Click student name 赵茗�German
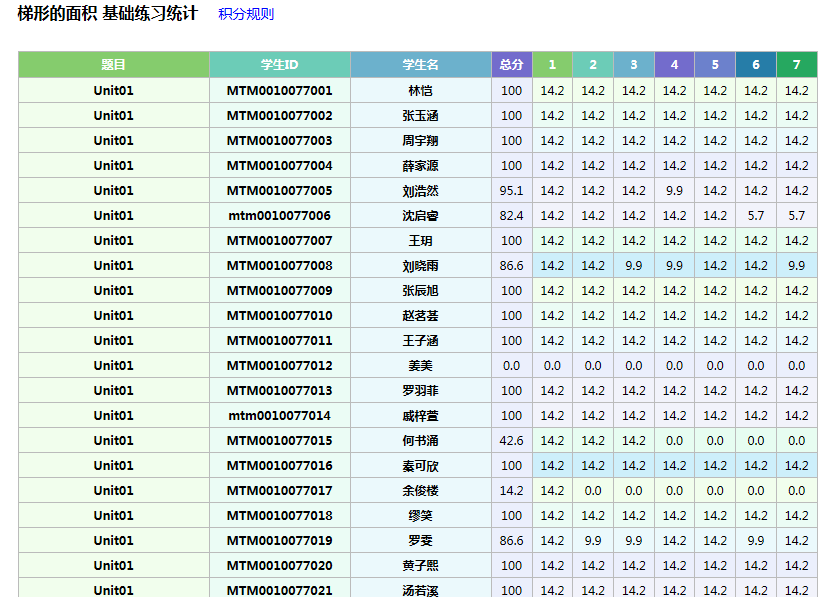 point(420,316)
